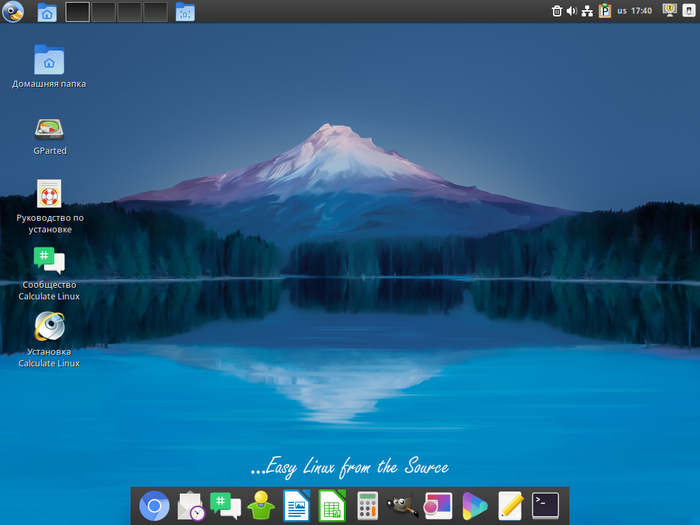This screenshot has height=525, width=700.
Task: Switch to the second workspace in pager
Action: pos(104,12)
